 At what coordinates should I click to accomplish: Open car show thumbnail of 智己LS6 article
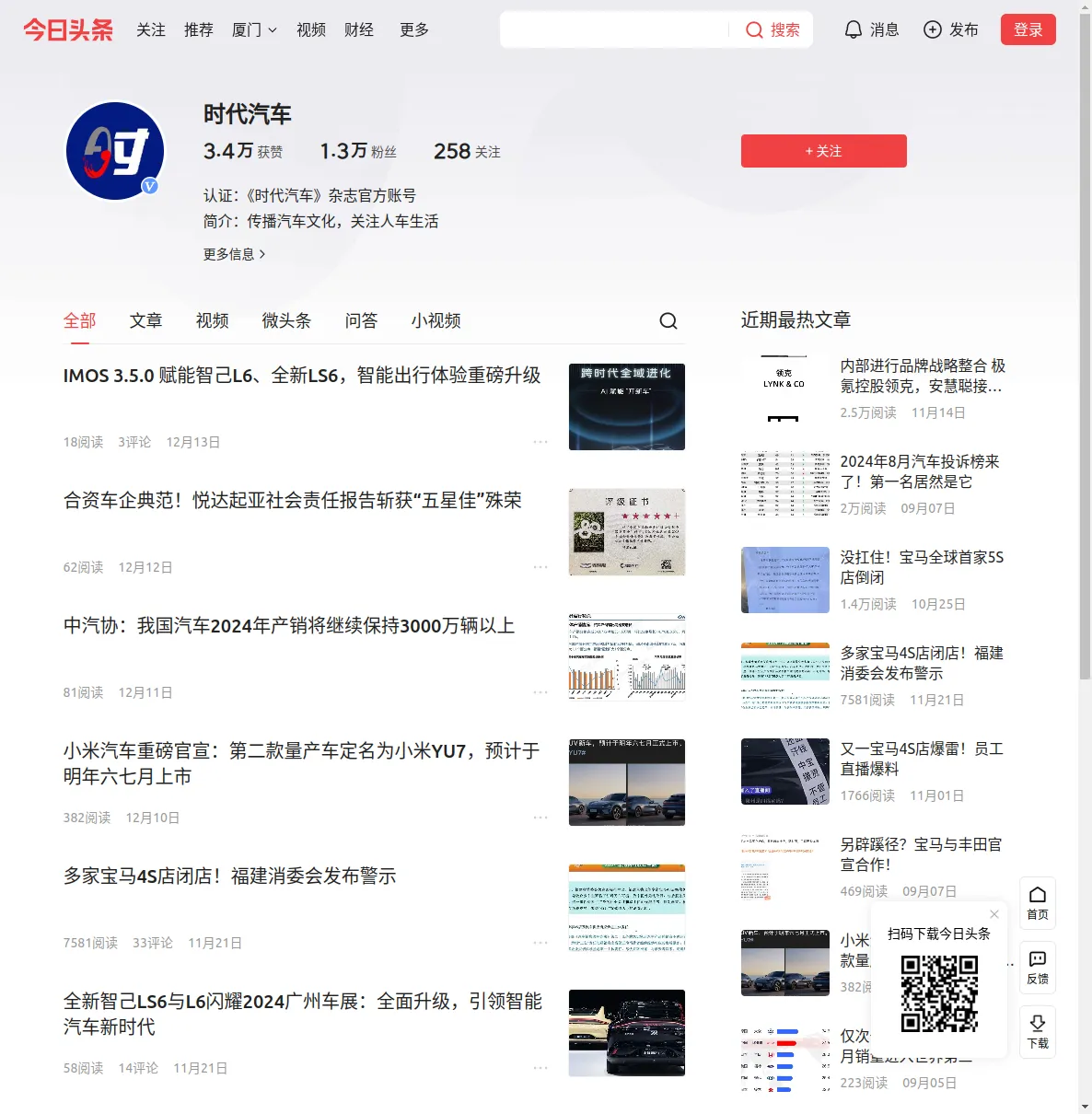point(627,1033)
